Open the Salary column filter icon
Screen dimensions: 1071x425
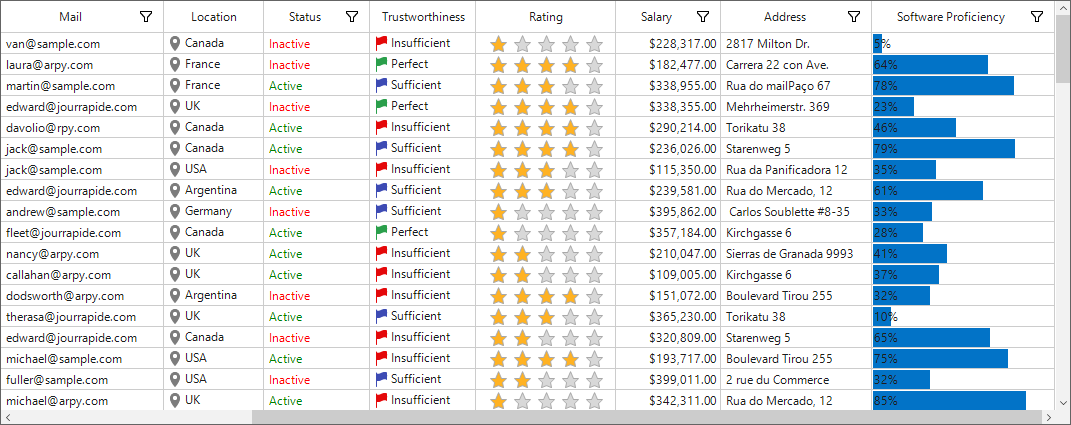click(x=703, y=17)
